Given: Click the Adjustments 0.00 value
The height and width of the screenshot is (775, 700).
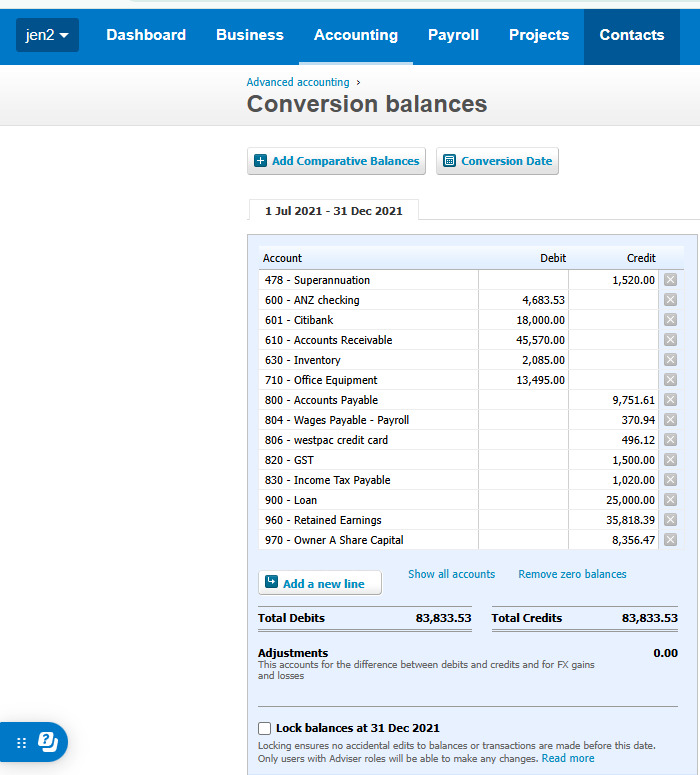Looking at the screenshot, I should tap(665, 653).
